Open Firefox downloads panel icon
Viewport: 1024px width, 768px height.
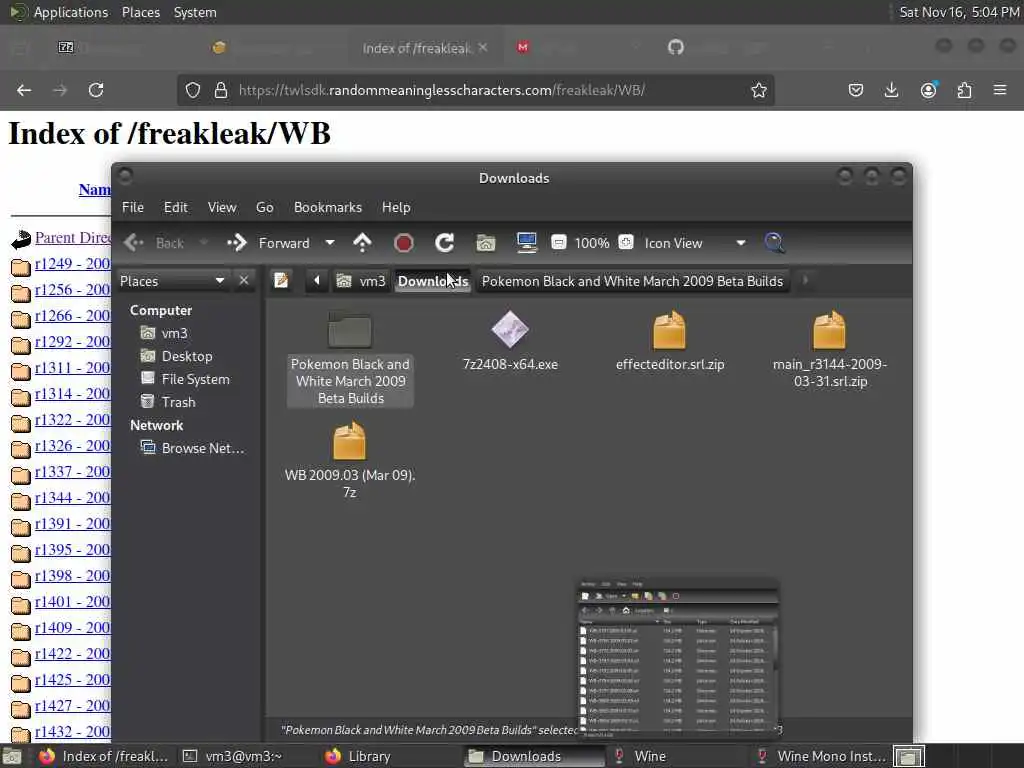(891, 90)
